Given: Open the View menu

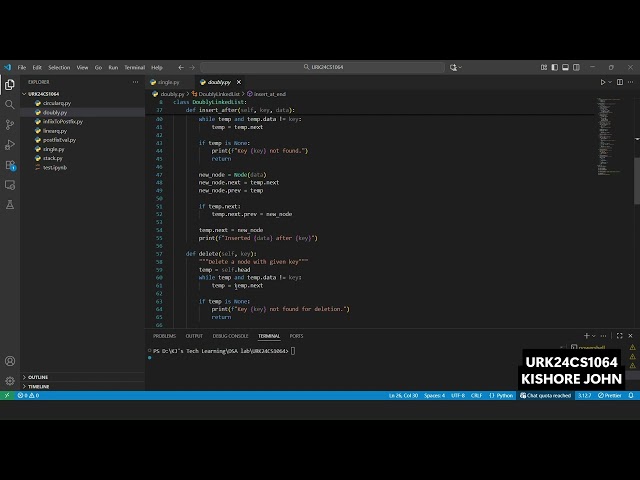Looking at the screenshot, I should click(82, 67).
